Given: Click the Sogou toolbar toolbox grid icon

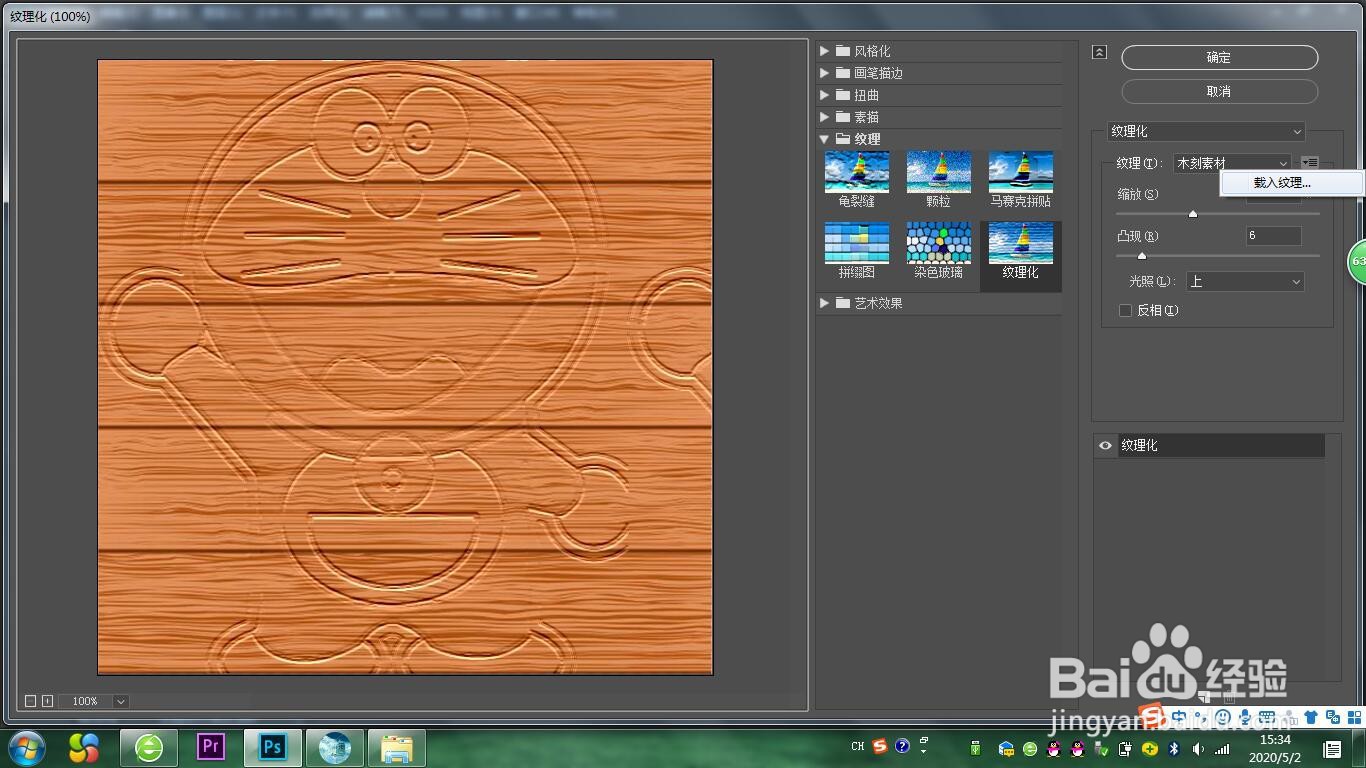Looking at the screenshot, I should tap(1355, 717).
